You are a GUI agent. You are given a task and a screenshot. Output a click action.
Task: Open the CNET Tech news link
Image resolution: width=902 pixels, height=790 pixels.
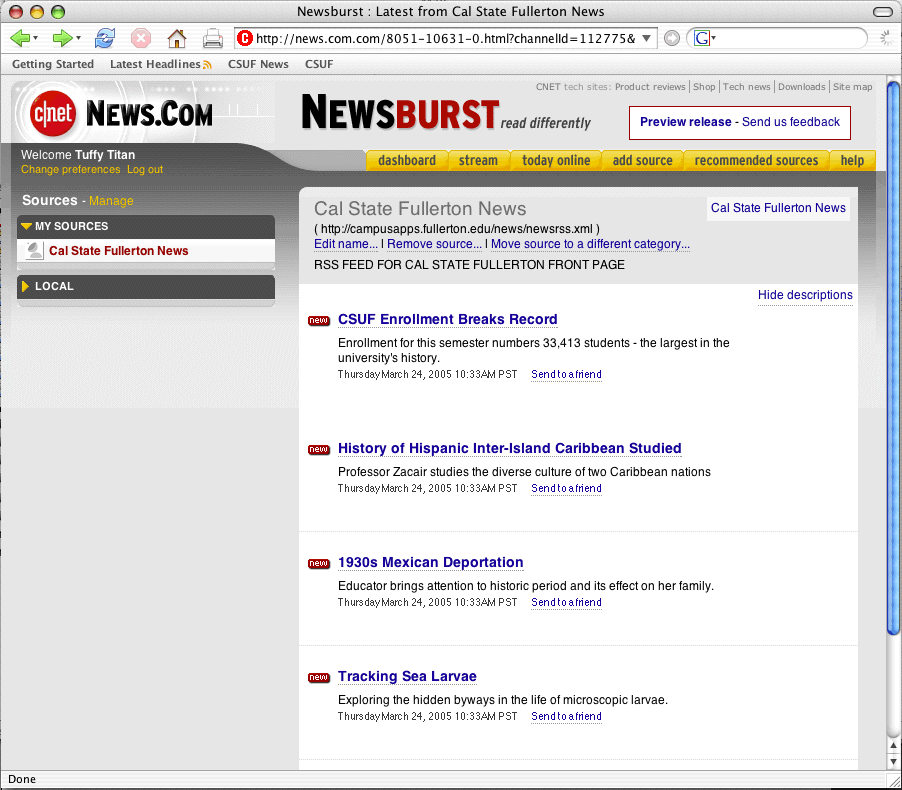[x=746, y=87]
